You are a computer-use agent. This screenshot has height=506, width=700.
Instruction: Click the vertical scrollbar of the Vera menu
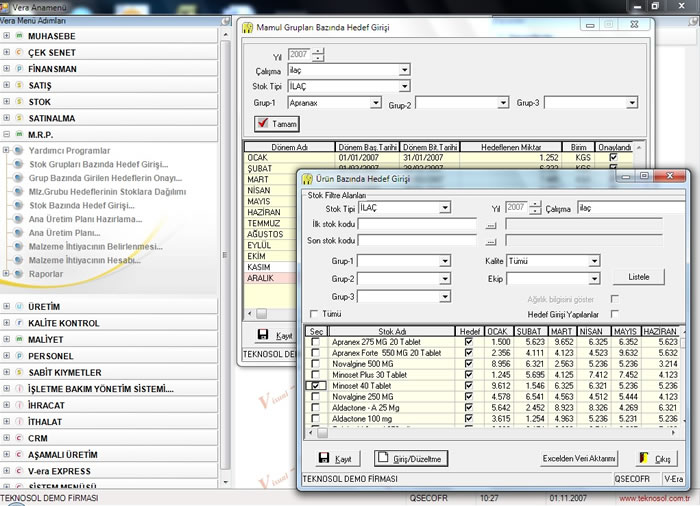(x=225, y=260)
